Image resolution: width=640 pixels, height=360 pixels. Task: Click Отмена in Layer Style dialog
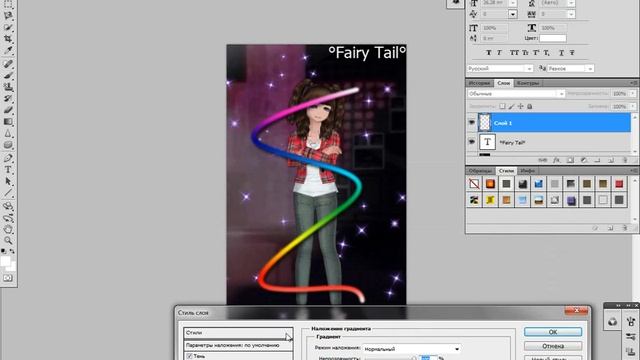[x=553, y=346]
